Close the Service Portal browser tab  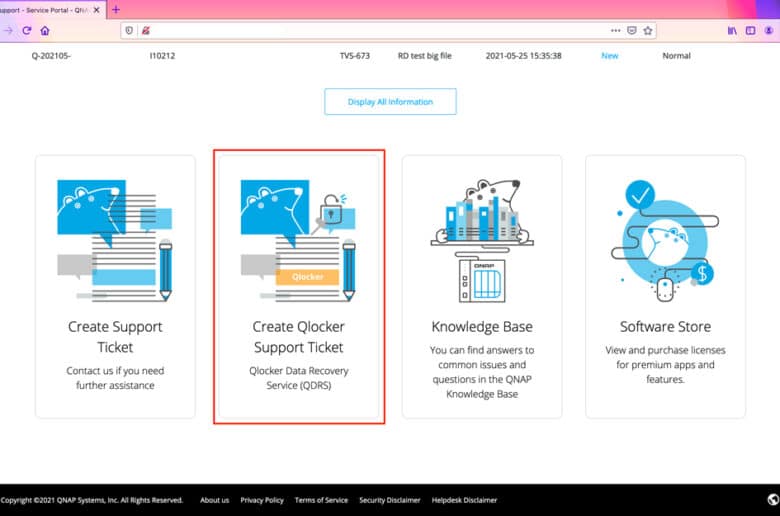(x=97, y=9)
